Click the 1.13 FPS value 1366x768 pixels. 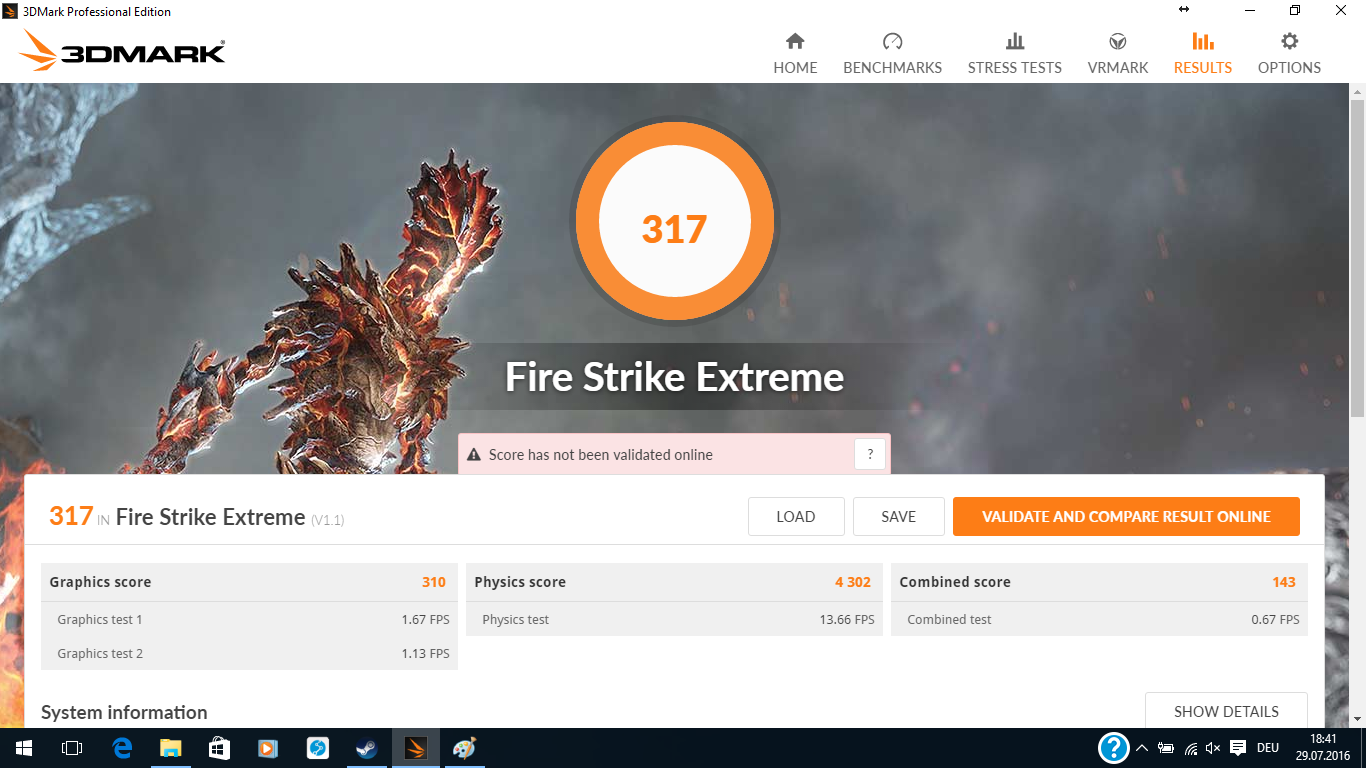pyautogui.click(x=425, y=654)
